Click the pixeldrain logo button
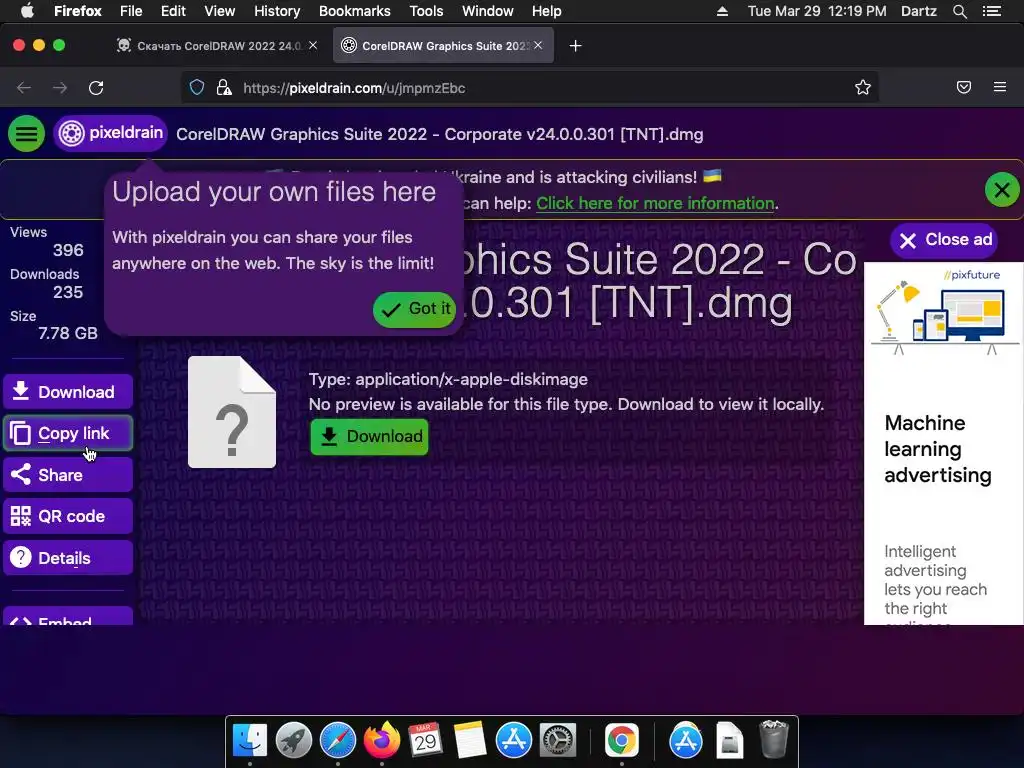The height and width of the screenshot is (768, 1024). pyautogui.click(x=110, y=133)
